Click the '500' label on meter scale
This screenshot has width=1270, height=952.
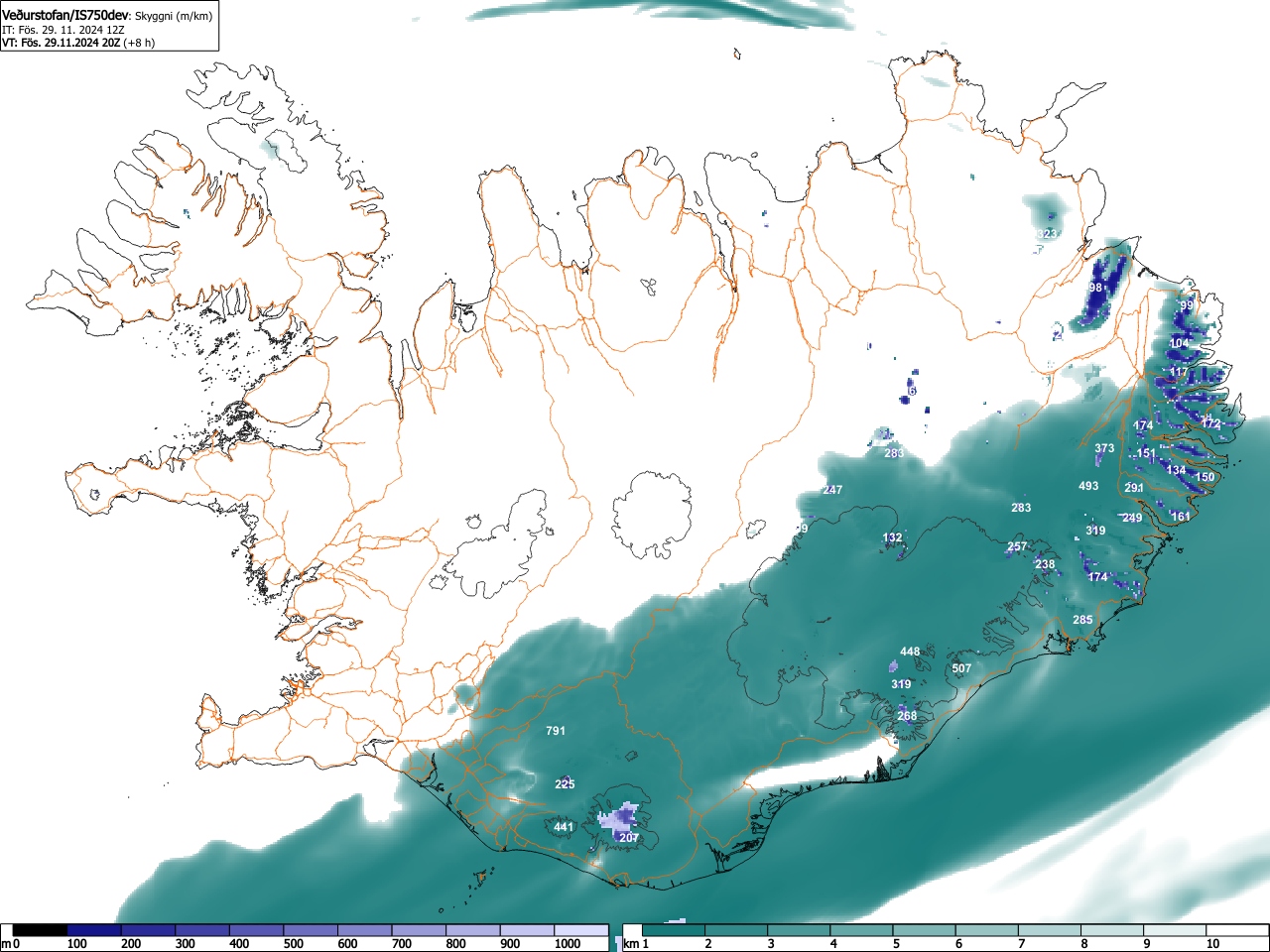coord(293,944)
